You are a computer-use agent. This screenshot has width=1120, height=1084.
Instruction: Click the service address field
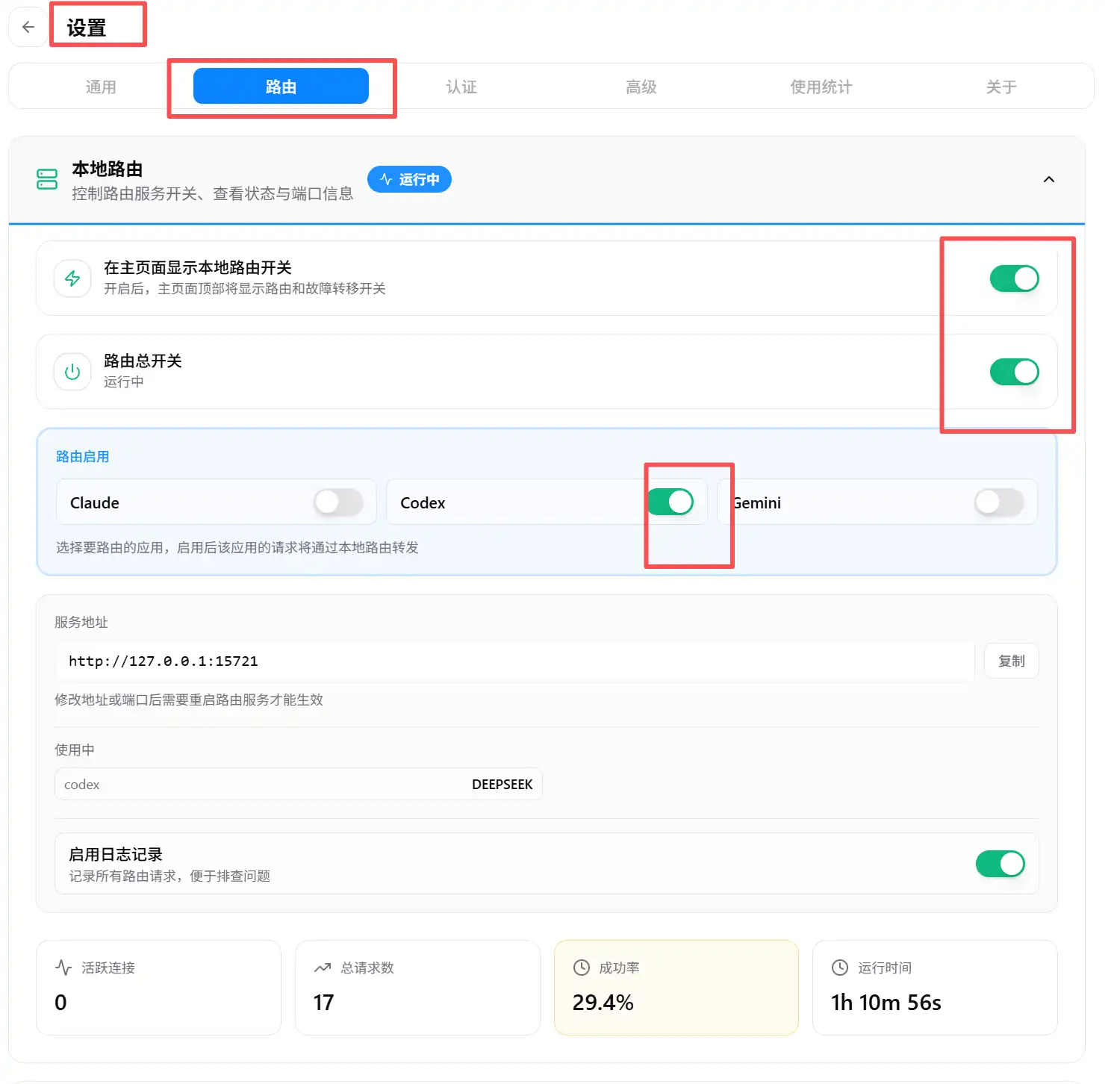click(x=515, y=661)
